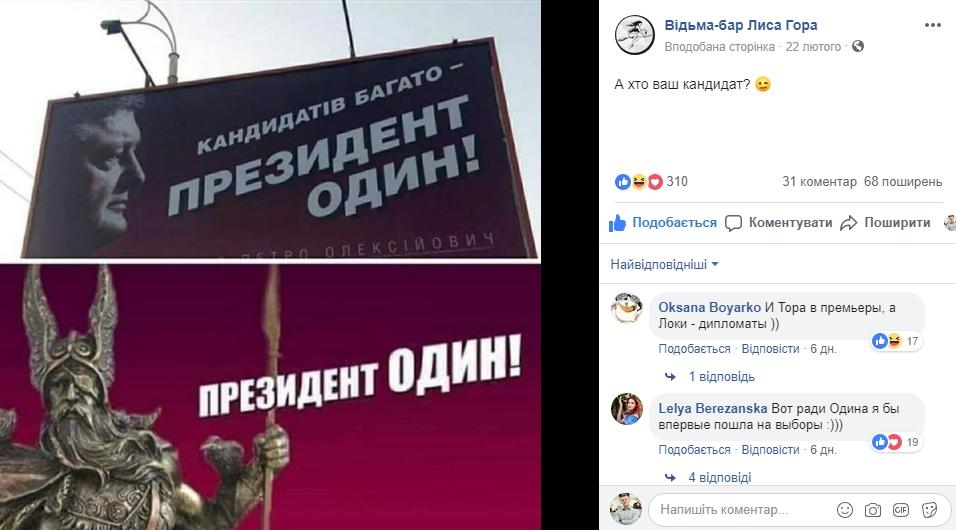This screenshot has height=530, width=956.
Task: Click the thumbs-up Подобається icon
Action: [x=617, y=223]
